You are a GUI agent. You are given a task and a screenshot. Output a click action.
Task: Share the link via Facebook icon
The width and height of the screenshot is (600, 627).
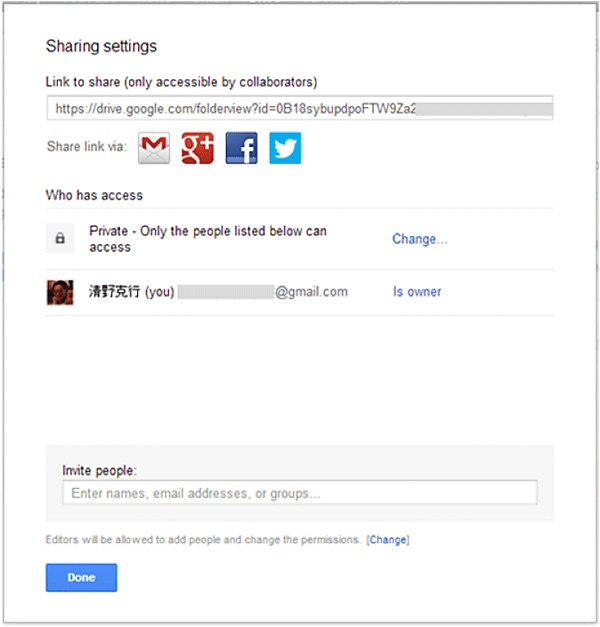[x=241, y=148]
